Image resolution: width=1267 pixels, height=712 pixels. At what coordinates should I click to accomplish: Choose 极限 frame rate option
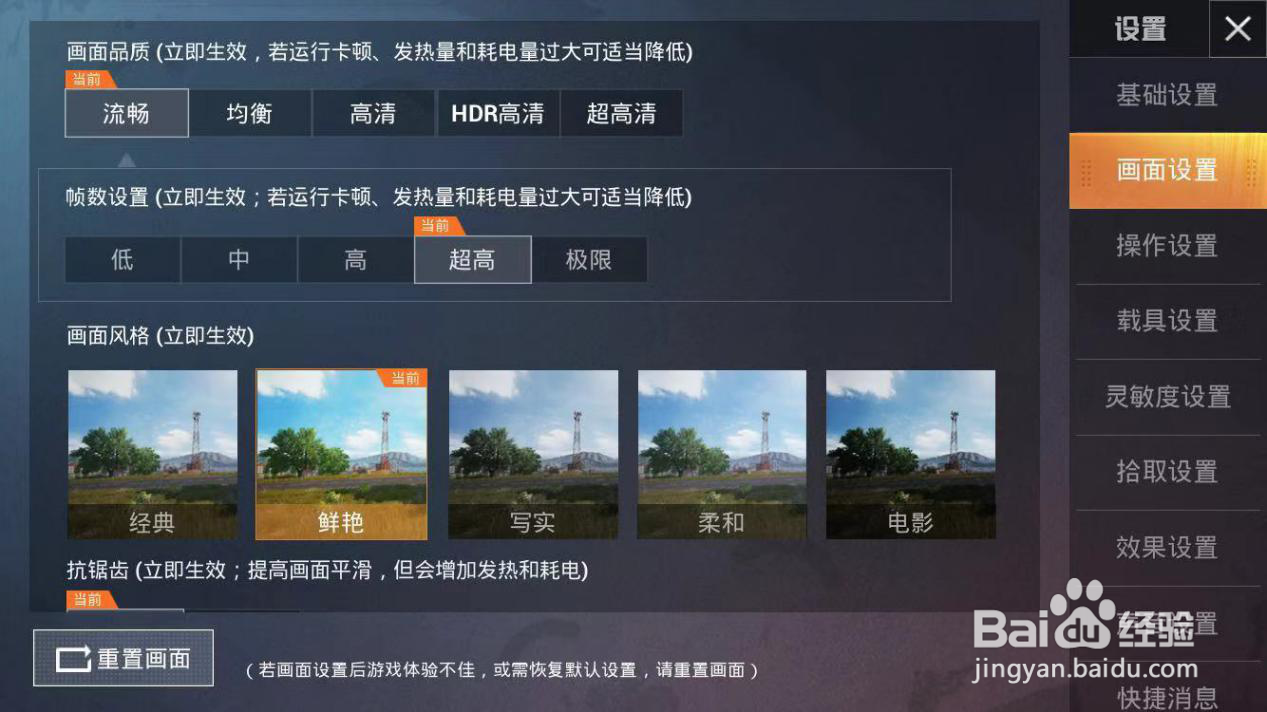tap(589, 260)
